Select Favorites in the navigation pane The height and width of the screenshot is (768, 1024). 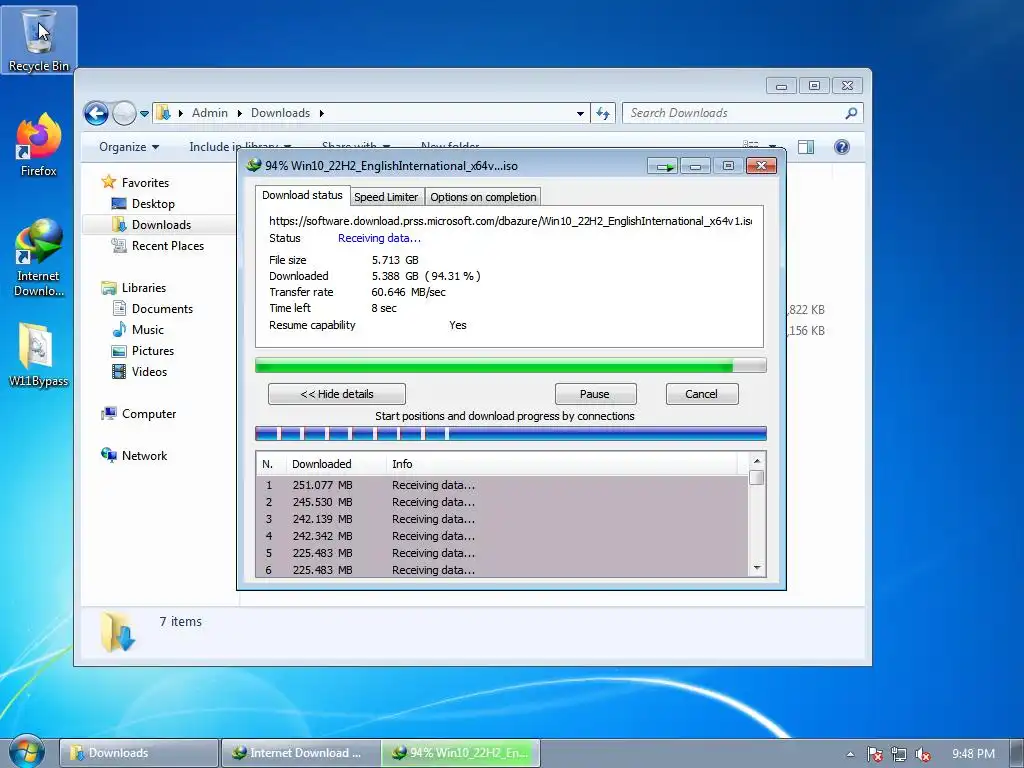pyautogui.click(x=145, y=183)
